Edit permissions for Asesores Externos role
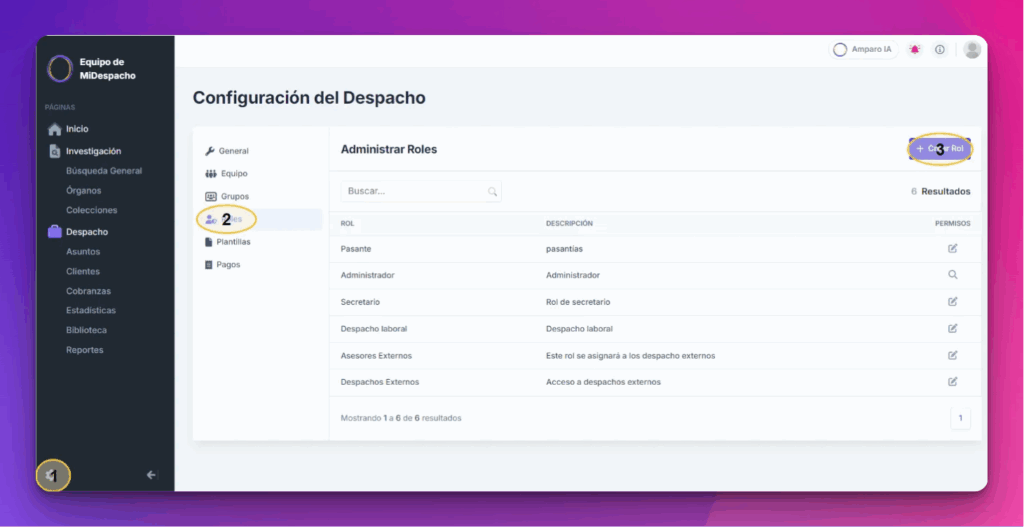This screenshot has height=527, width=1024. pyautogui.click(x=953, y=355)
